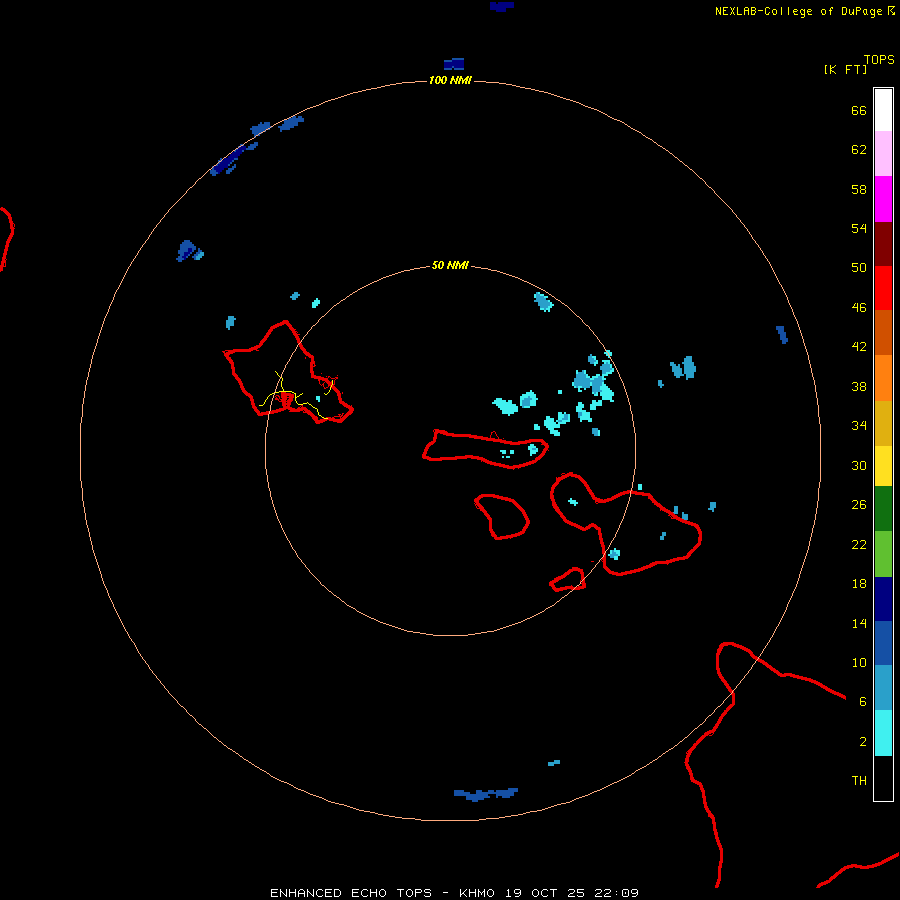Image resolution: width=900 pixels, height=900 pixels.
Task: Click the [K FT] units label
Action: [x=845, y=69]
